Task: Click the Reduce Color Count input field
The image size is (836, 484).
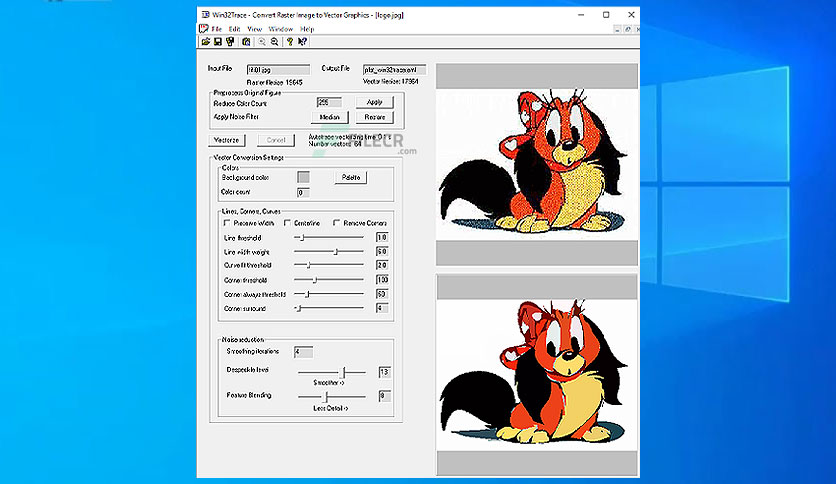Action: point(329,102)
